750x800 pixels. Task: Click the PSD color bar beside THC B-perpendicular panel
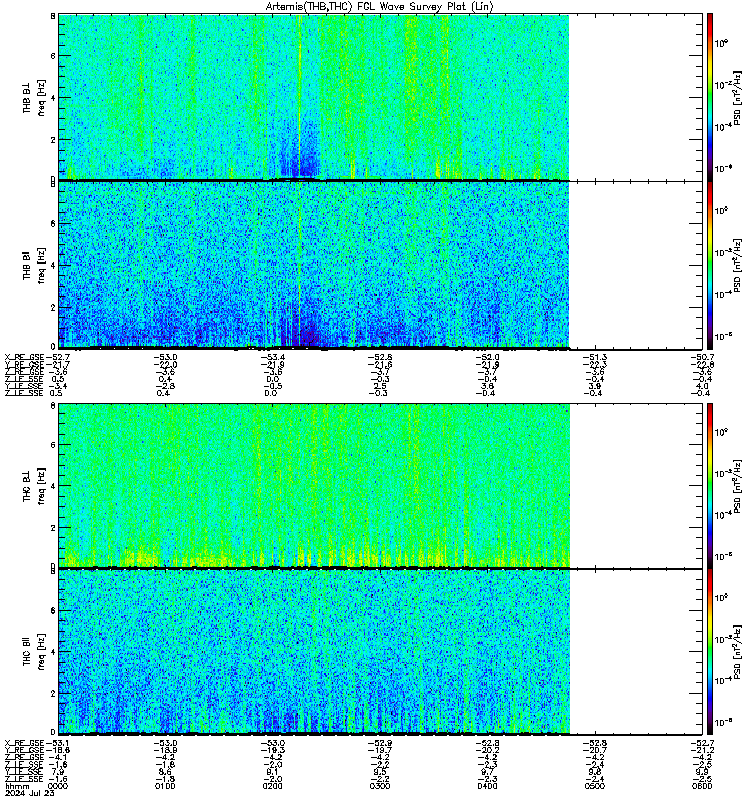coord(710,485)
